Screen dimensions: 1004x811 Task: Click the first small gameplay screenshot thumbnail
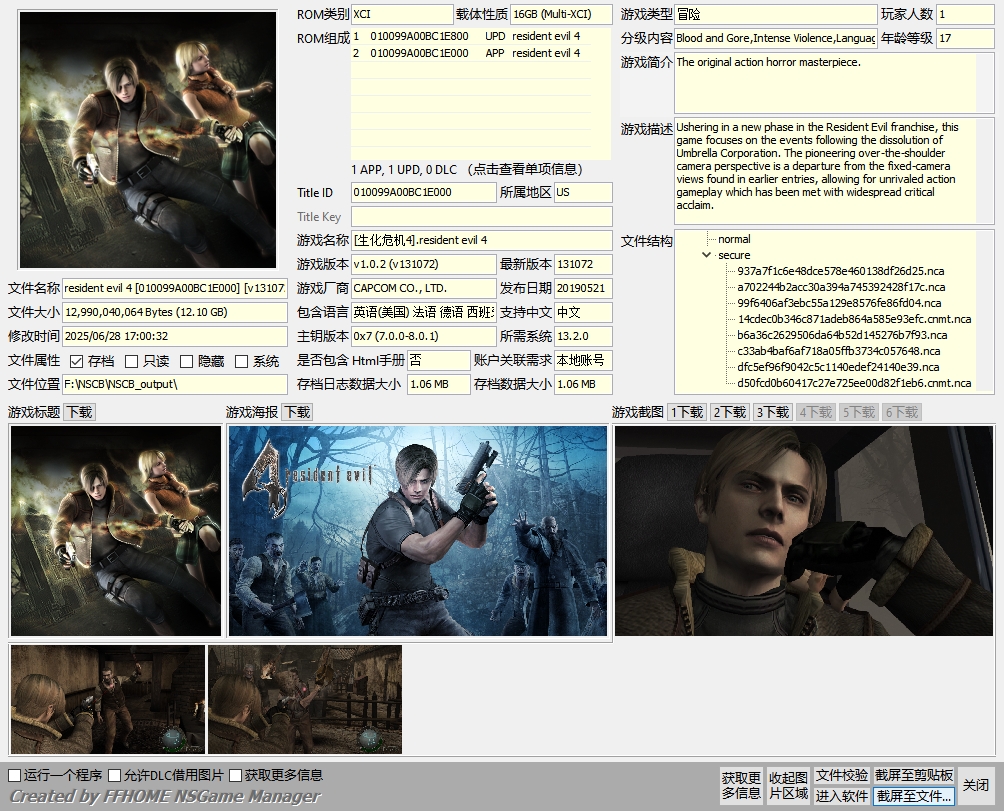click(x=108, y=700)
